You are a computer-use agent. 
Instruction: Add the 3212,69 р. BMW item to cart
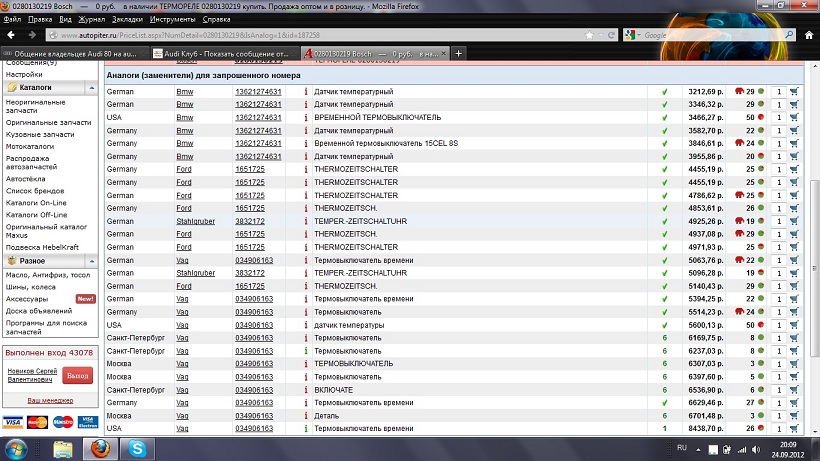tap(794, 91)
